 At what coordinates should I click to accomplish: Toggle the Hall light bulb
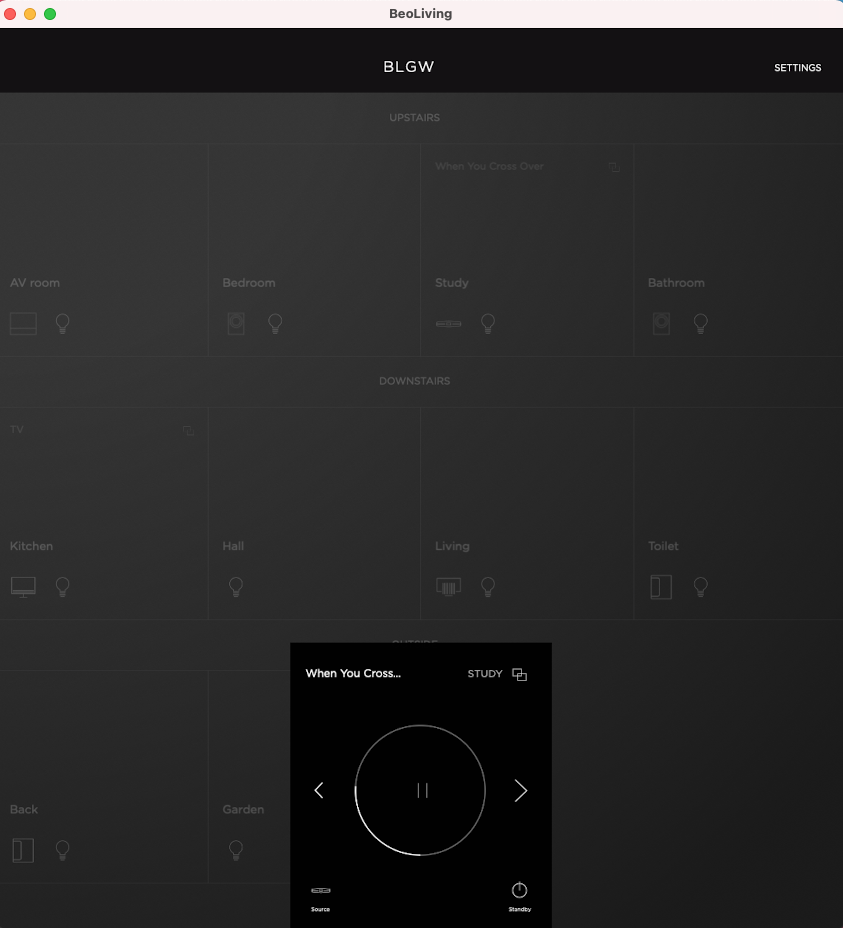pyautogui.click(x=236, y=587)
